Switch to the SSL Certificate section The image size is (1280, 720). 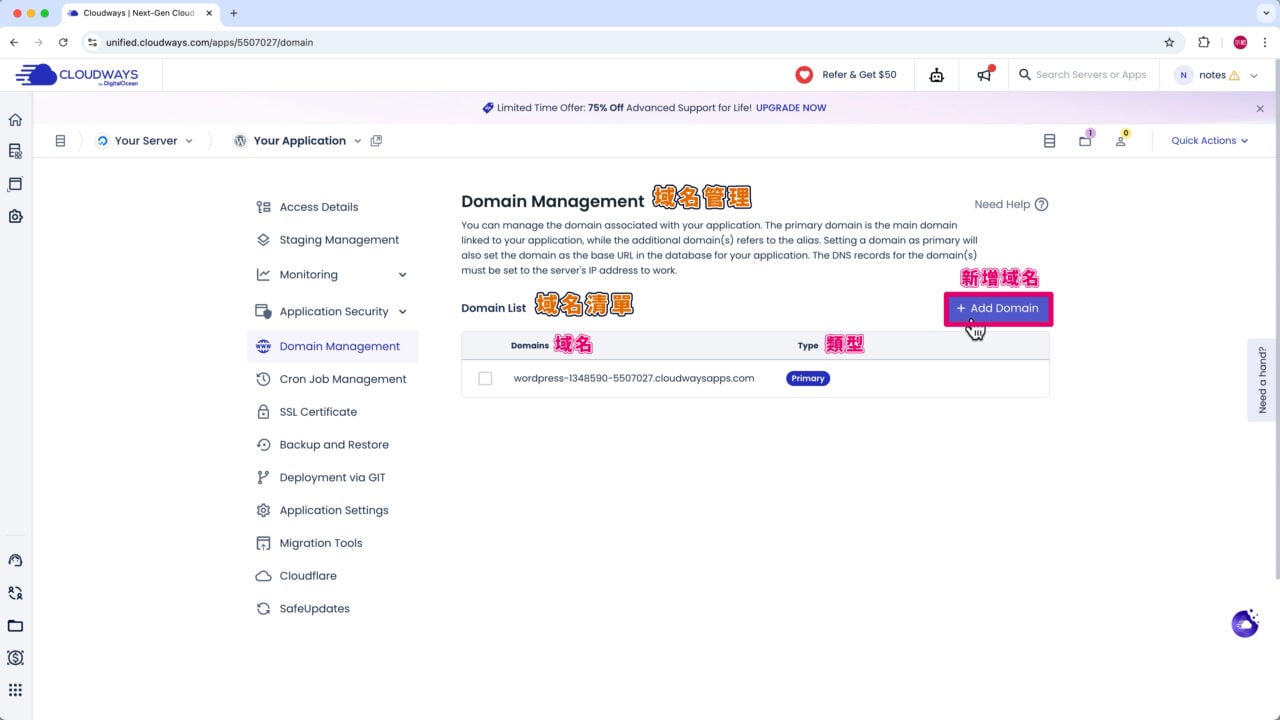(318, 411)
